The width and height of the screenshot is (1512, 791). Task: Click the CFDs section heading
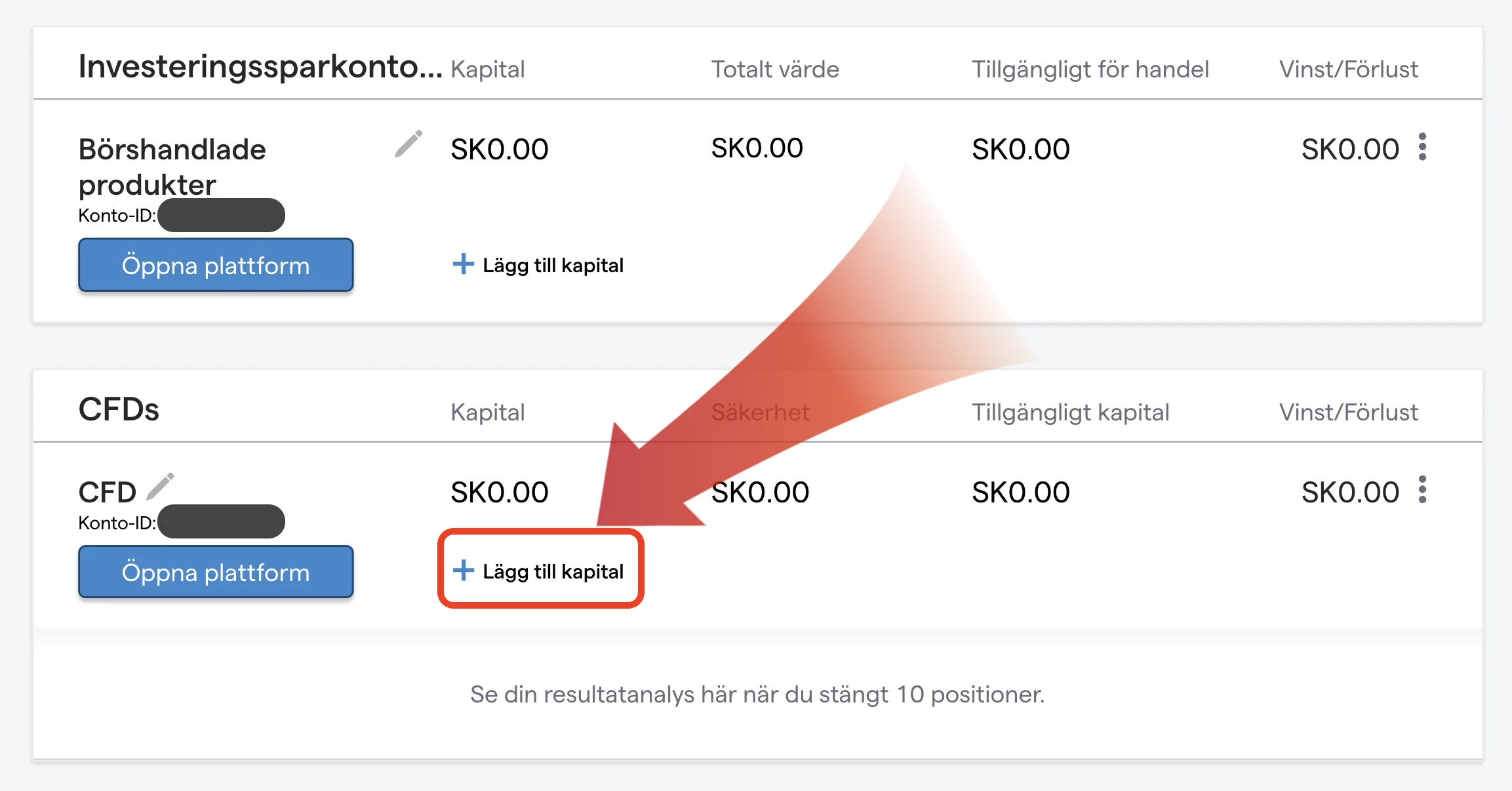[119, 410]
